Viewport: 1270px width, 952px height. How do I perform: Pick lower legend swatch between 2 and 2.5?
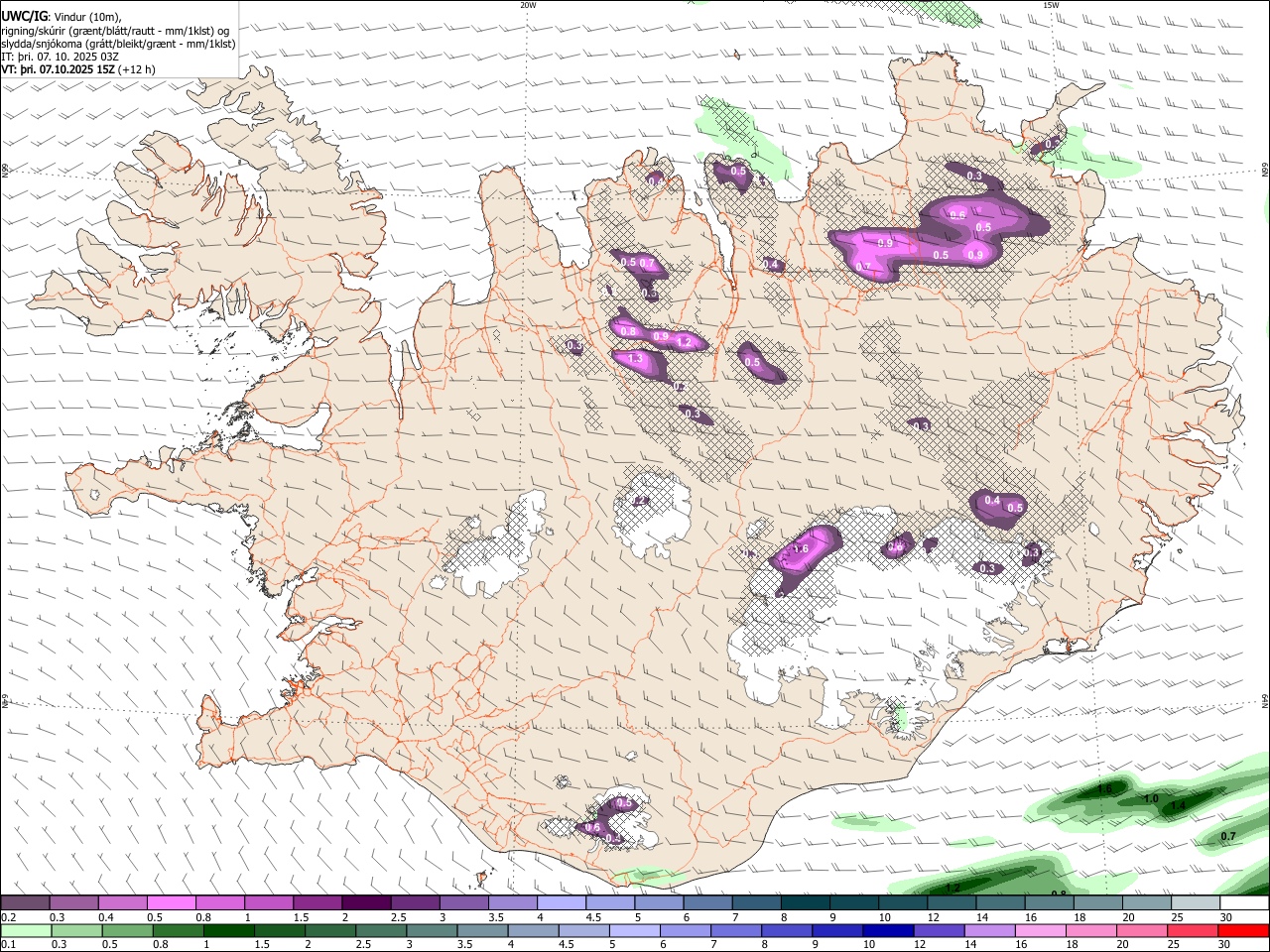tap(331, 931)
